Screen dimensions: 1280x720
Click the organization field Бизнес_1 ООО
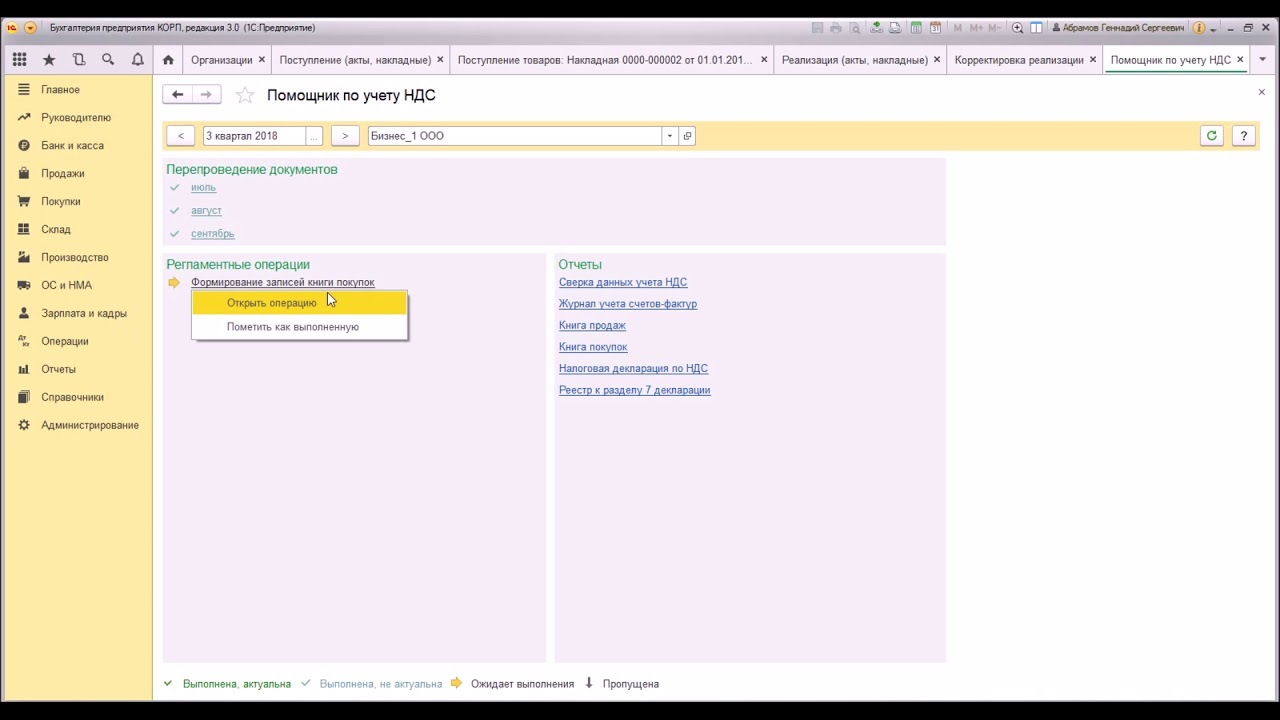[514, 136]
